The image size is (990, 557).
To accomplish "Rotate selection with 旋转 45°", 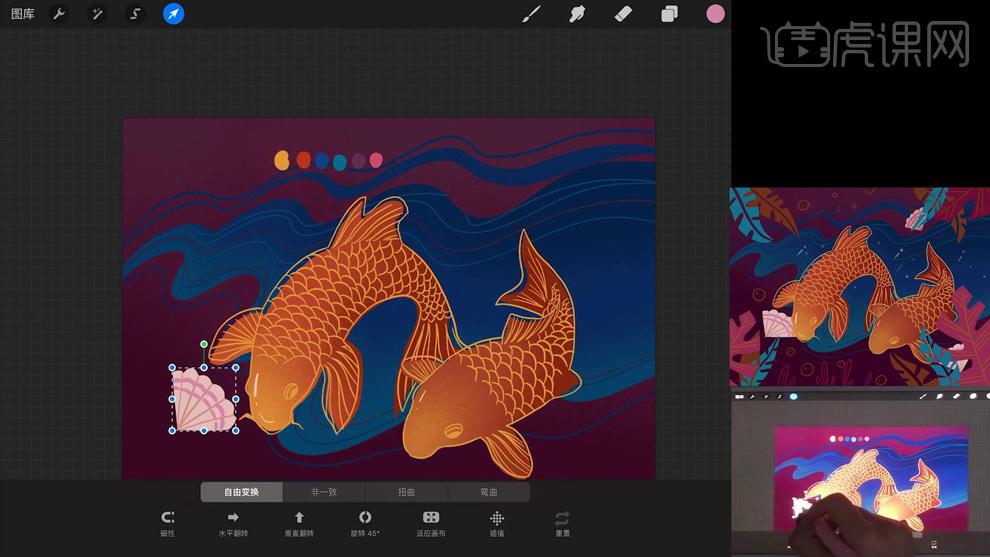I will point(365,524).
